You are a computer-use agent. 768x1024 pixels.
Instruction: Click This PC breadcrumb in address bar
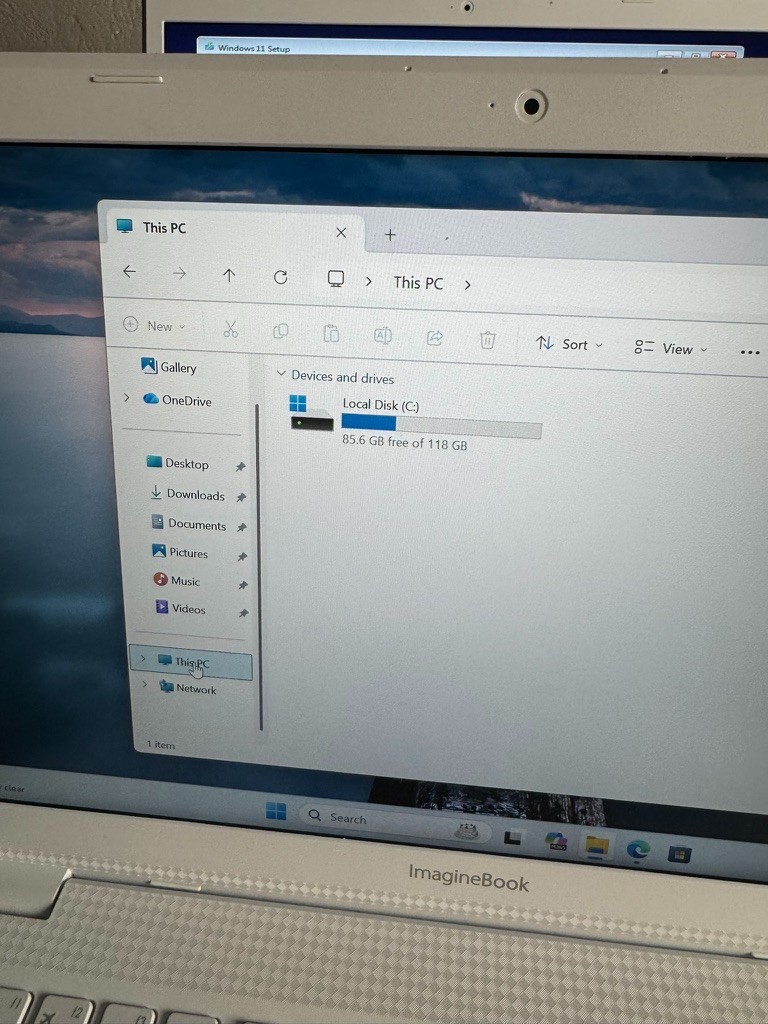coord(418,283)
